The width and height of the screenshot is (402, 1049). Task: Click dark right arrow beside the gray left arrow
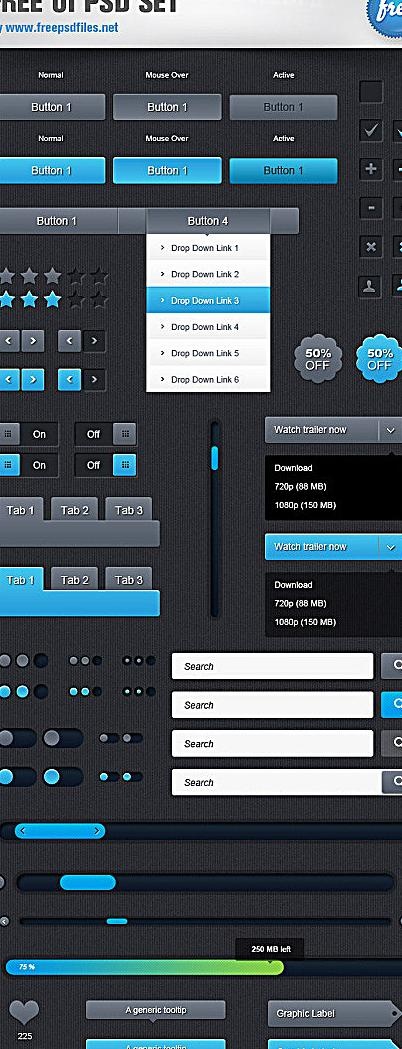(x=94, y=341)
